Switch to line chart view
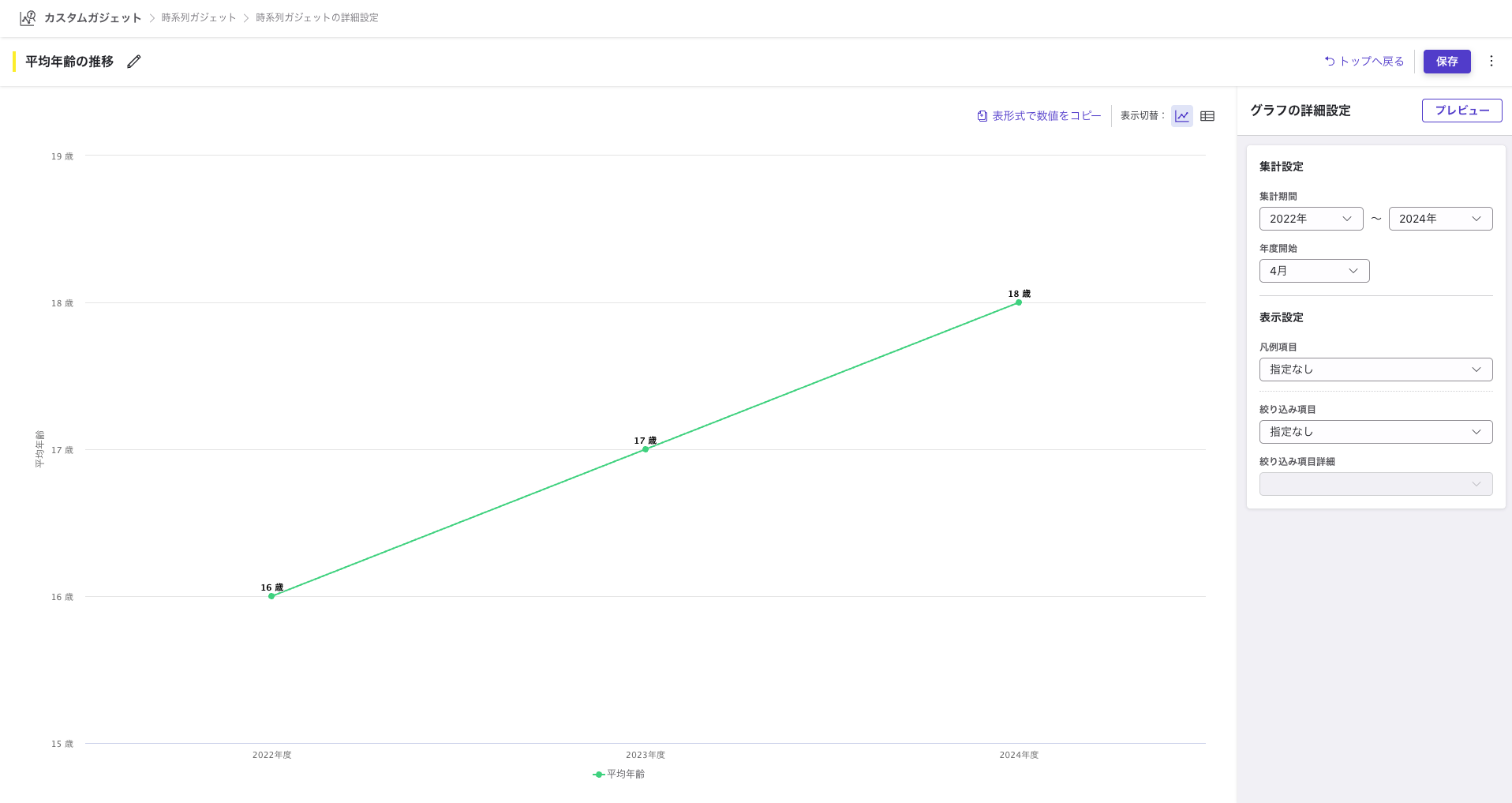 coord(1181,116)
